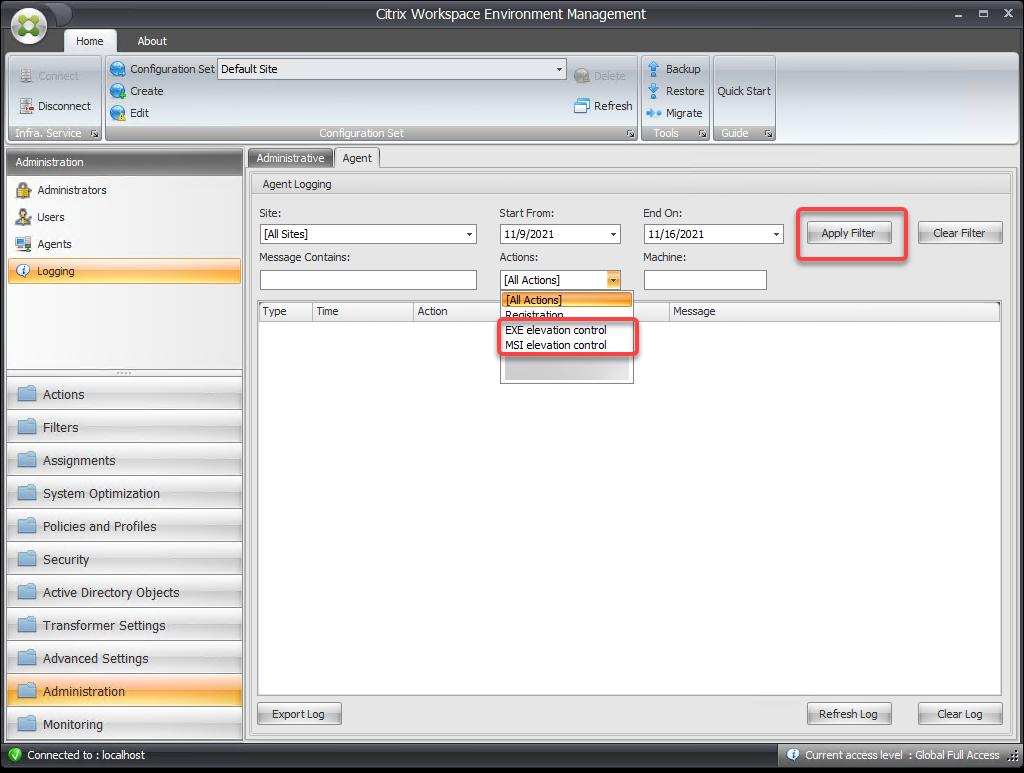Click the Restore arrow icon

(x=653, y=91)
